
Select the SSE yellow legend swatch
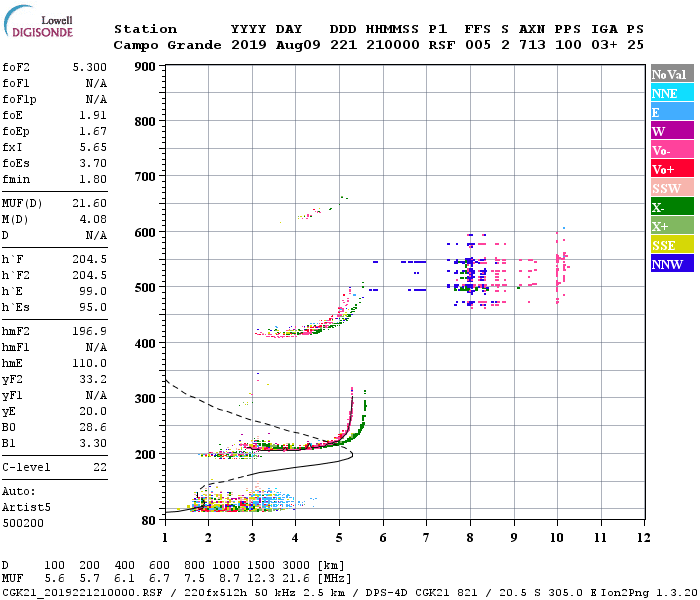[672, 245]
